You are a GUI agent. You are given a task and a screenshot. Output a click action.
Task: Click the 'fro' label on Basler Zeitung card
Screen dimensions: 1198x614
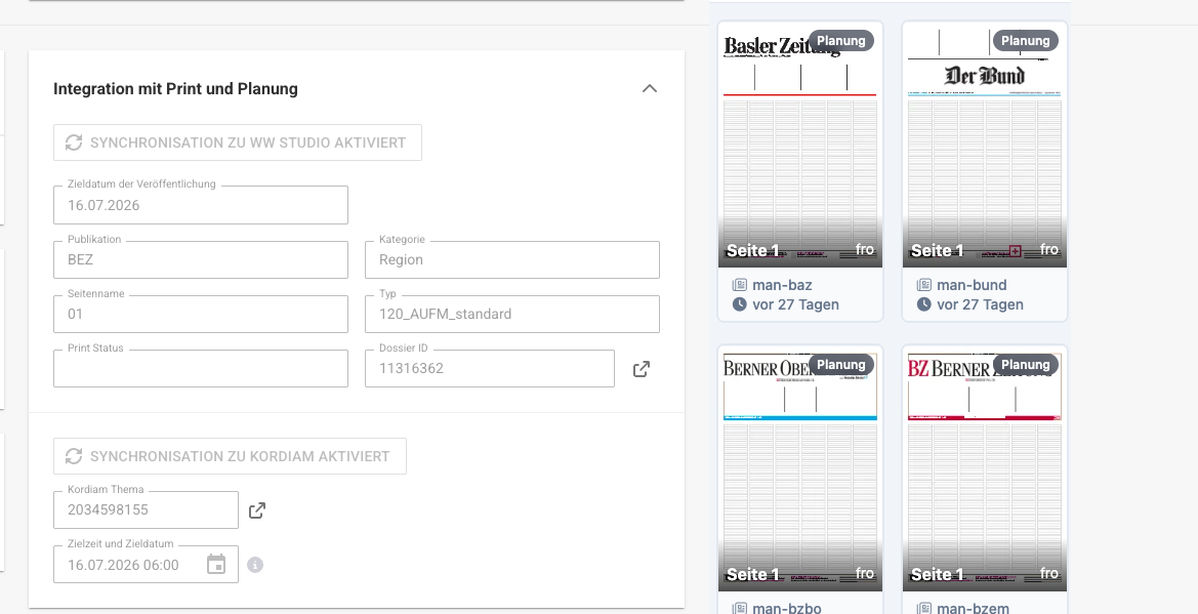(x=865, y=250)
